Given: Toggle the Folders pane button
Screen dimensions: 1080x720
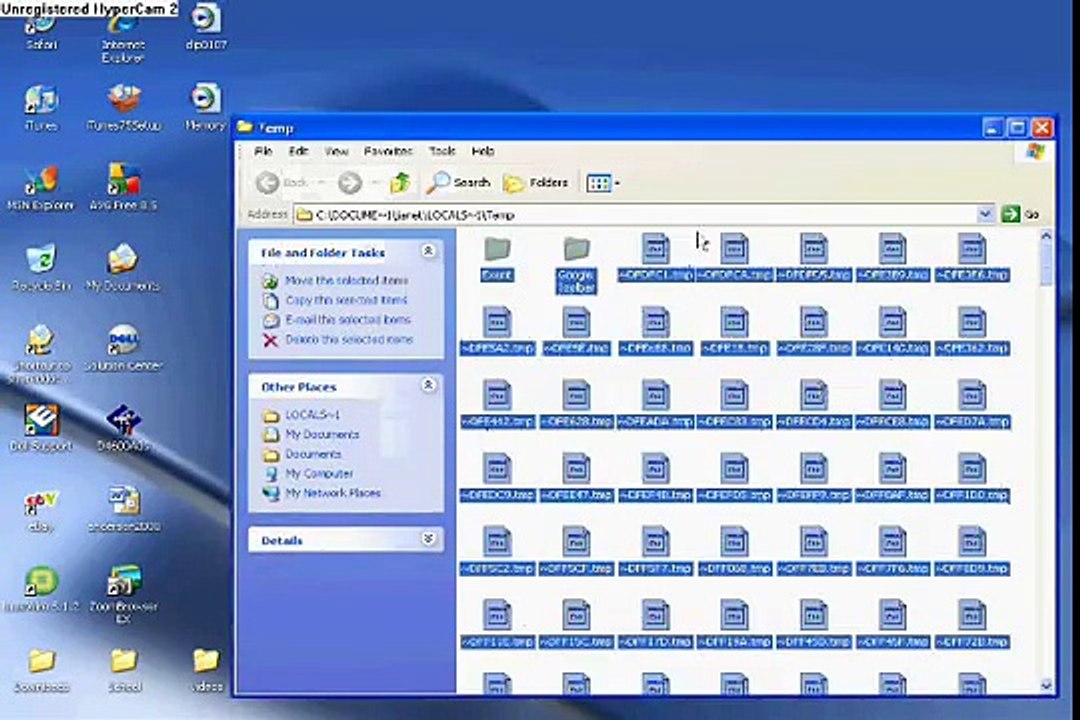Looking at the screenshot, I should click(536, 183).
